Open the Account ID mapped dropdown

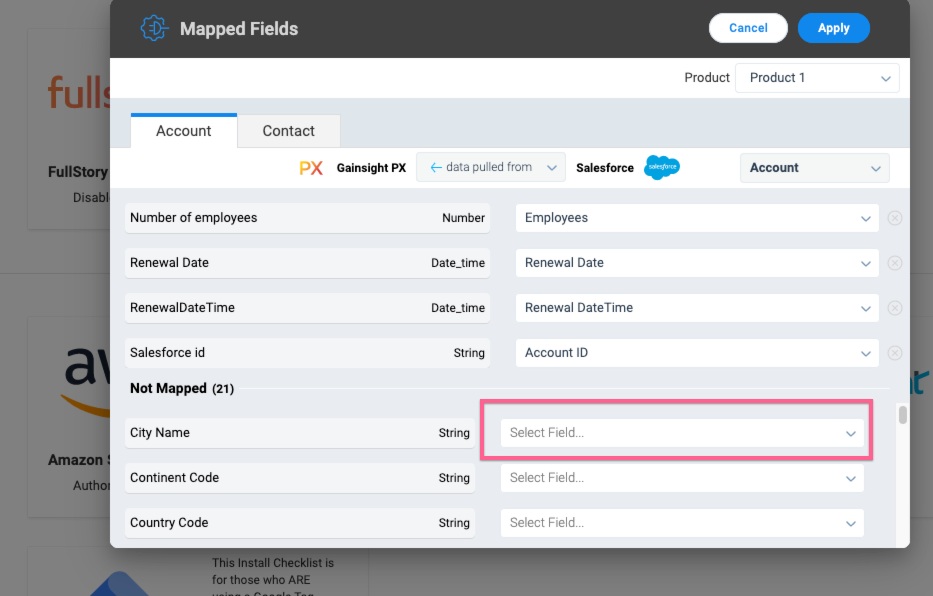(x=697, y=353)
